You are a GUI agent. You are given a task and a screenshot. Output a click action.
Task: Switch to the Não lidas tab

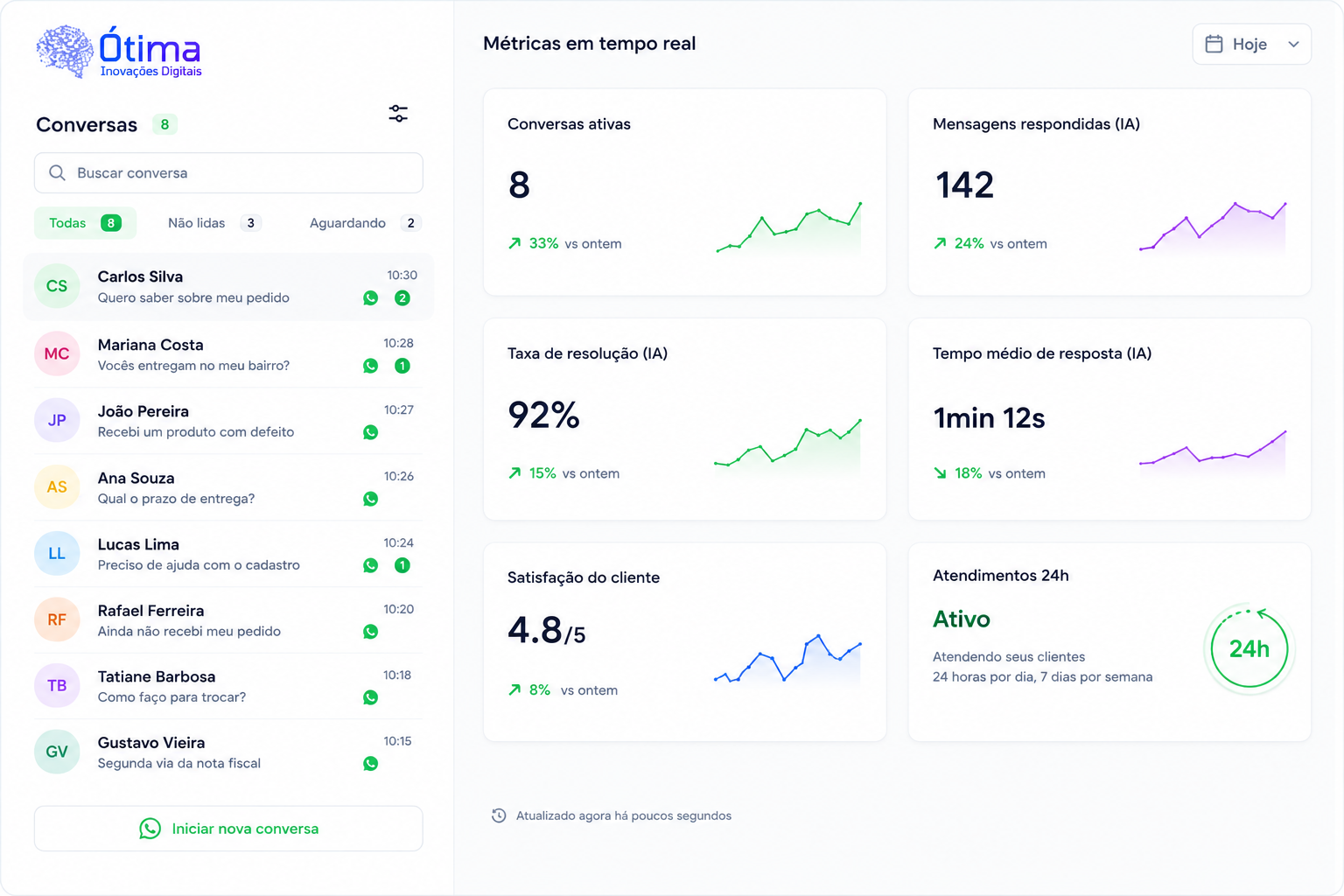coord(214,223)
